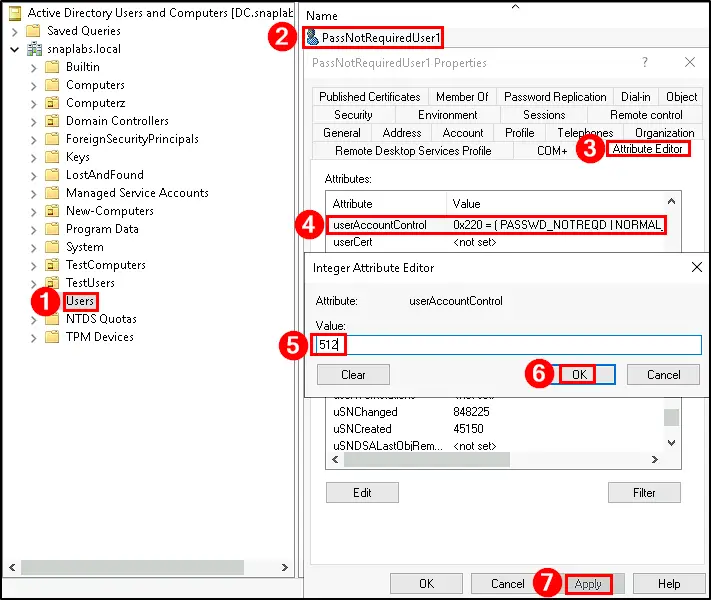Expand the Saved Queries node
This screenshot has height=600, width=711.
(15, 32)
